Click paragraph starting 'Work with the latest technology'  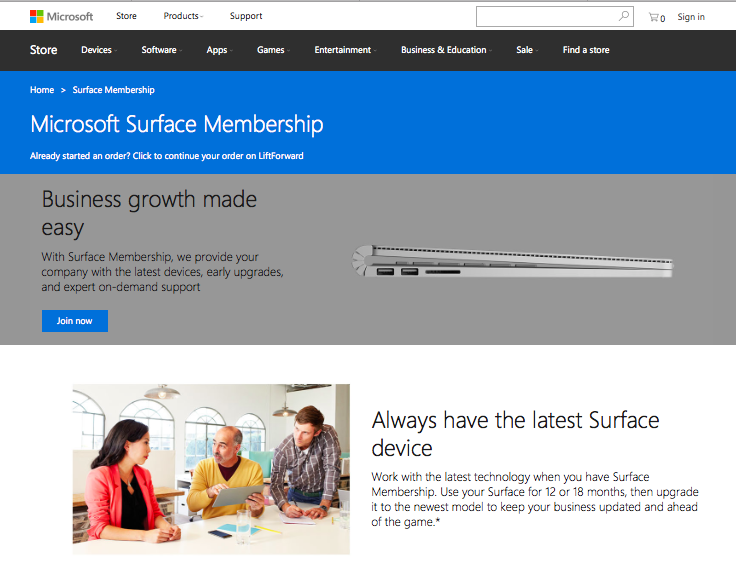(x=535, y=499)
